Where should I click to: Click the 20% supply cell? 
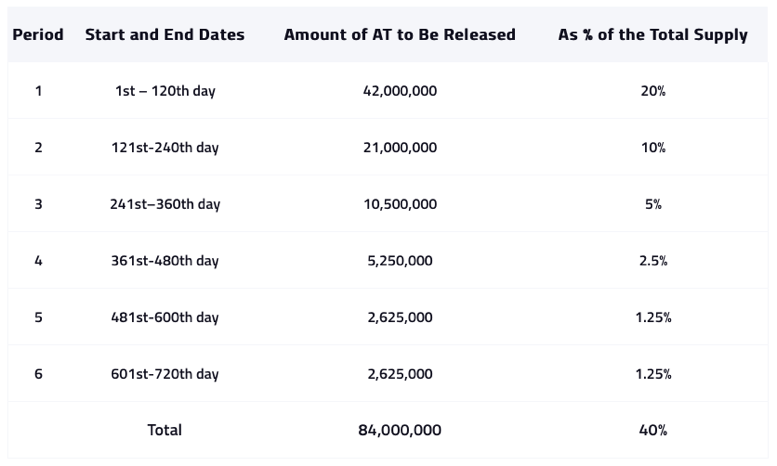(653, 91)
